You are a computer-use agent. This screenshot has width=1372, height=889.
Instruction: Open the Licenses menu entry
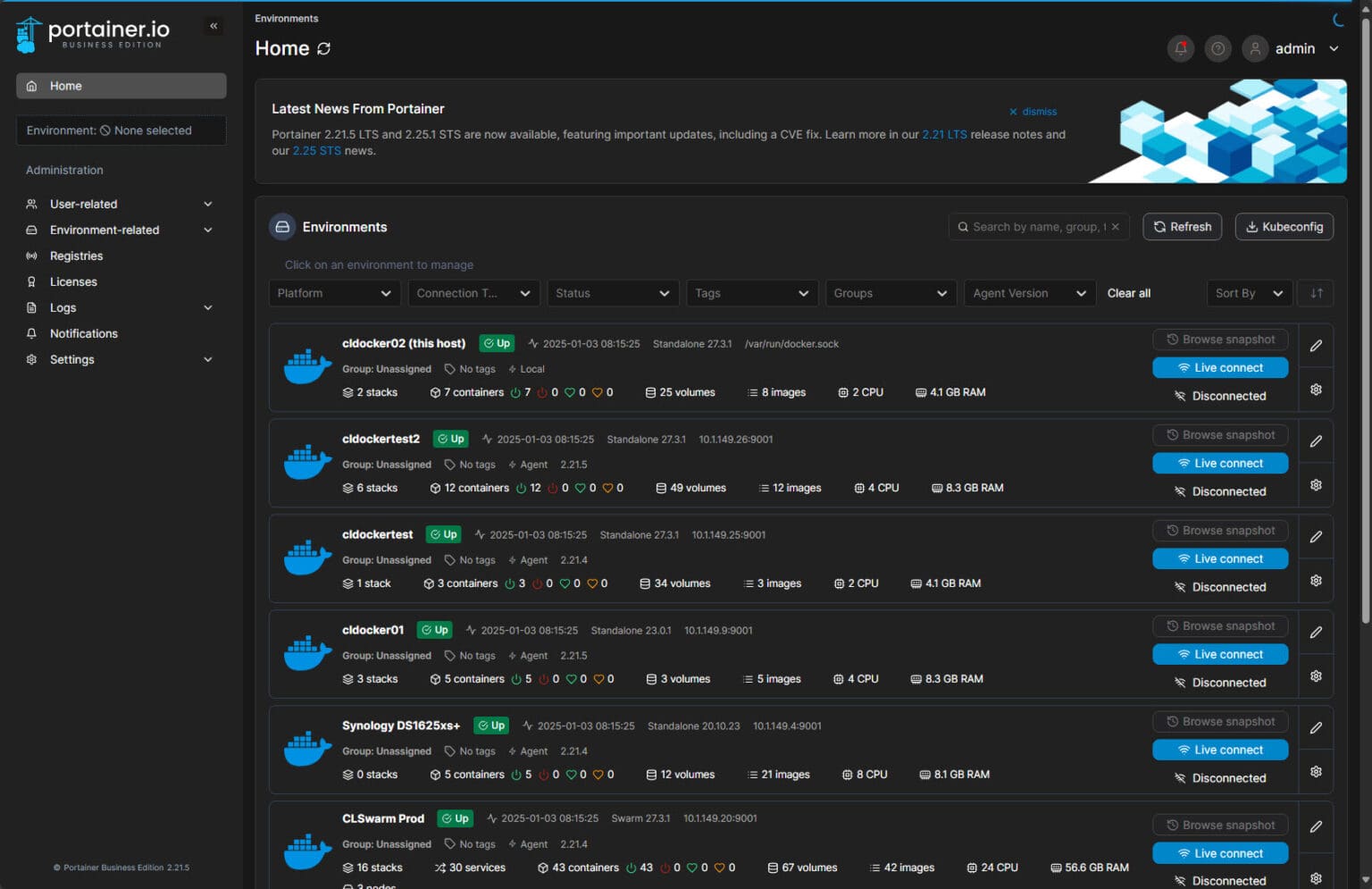(x=73, y=281)
